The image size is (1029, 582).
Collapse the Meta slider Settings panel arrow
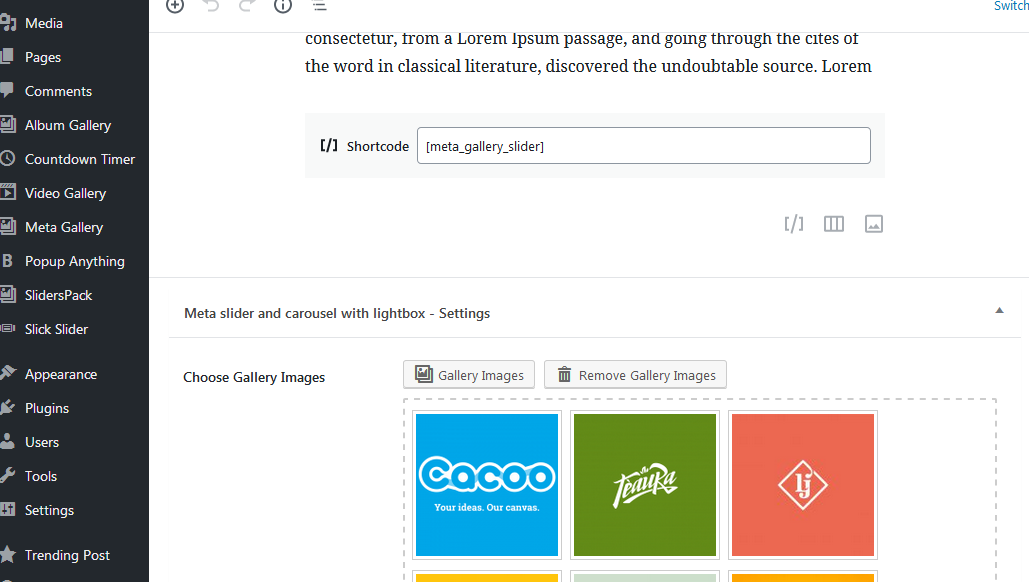pos(999,311)
